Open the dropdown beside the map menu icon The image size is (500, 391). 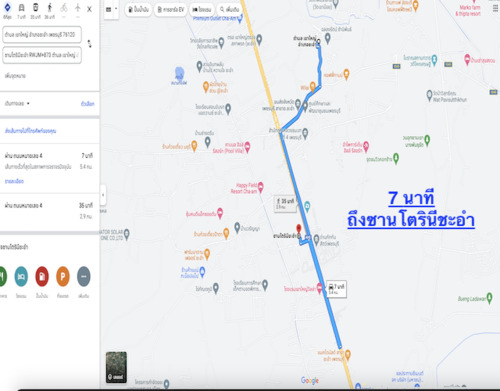pos(116,9)
